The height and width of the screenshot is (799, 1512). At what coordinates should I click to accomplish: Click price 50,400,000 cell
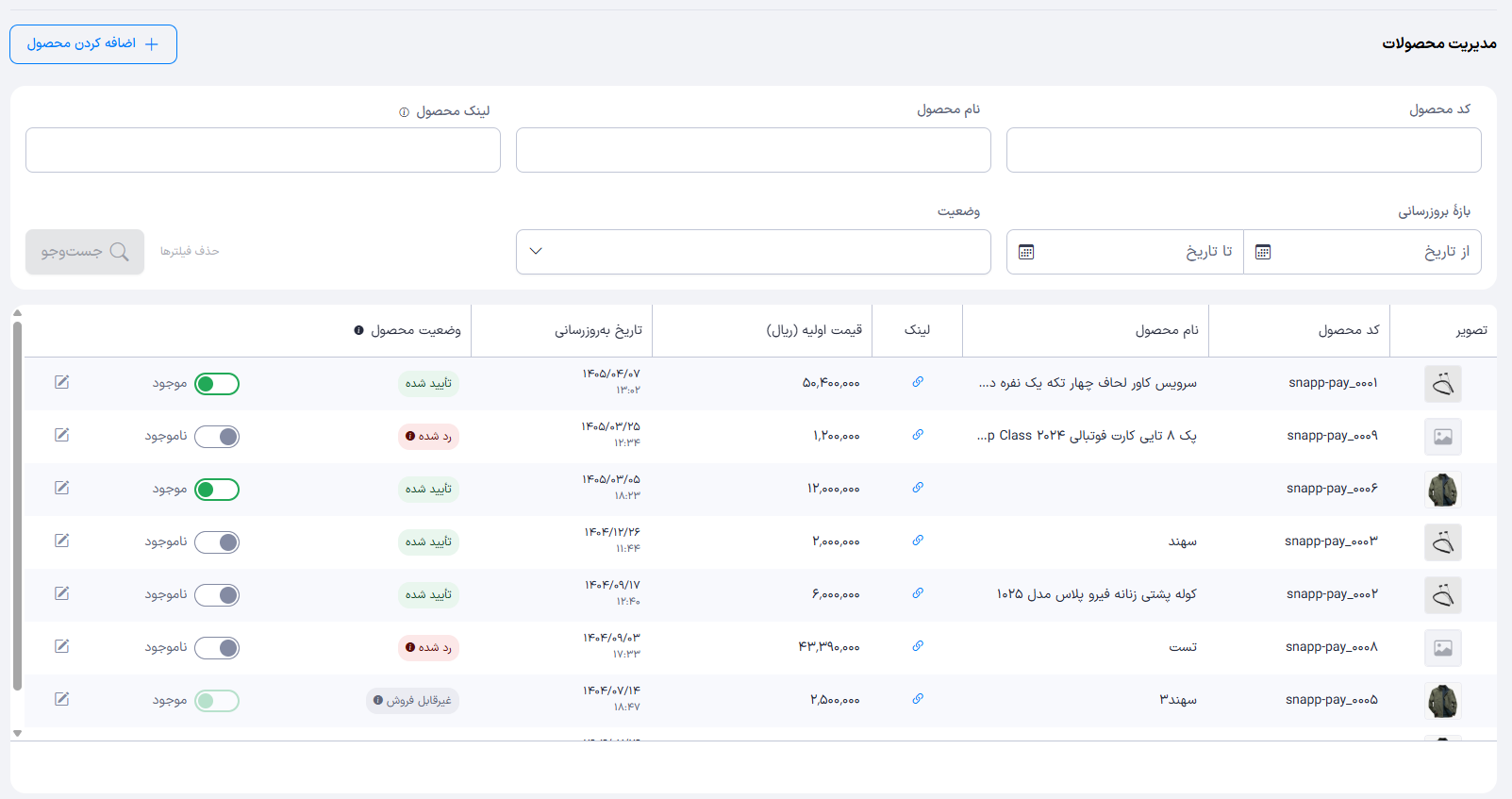pos(831,383)
